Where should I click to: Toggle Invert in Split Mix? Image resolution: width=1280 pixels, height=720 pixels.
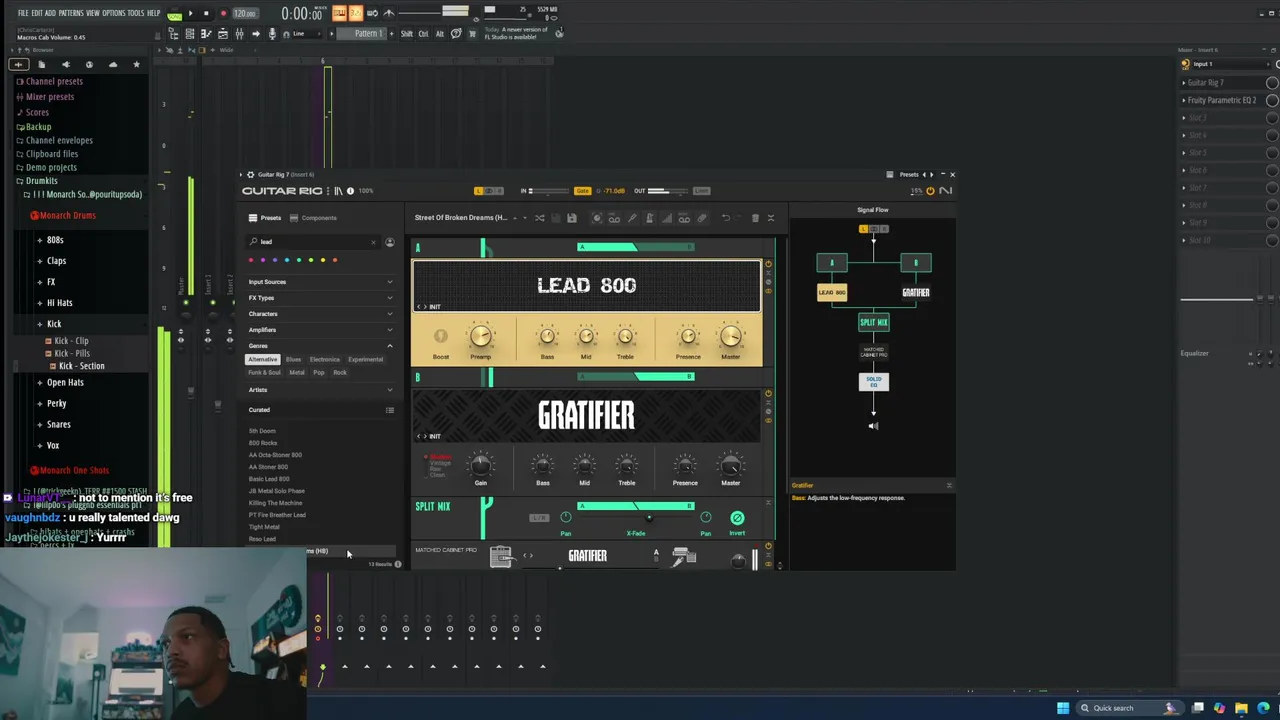pyautogui.click(x=737, y=518)
